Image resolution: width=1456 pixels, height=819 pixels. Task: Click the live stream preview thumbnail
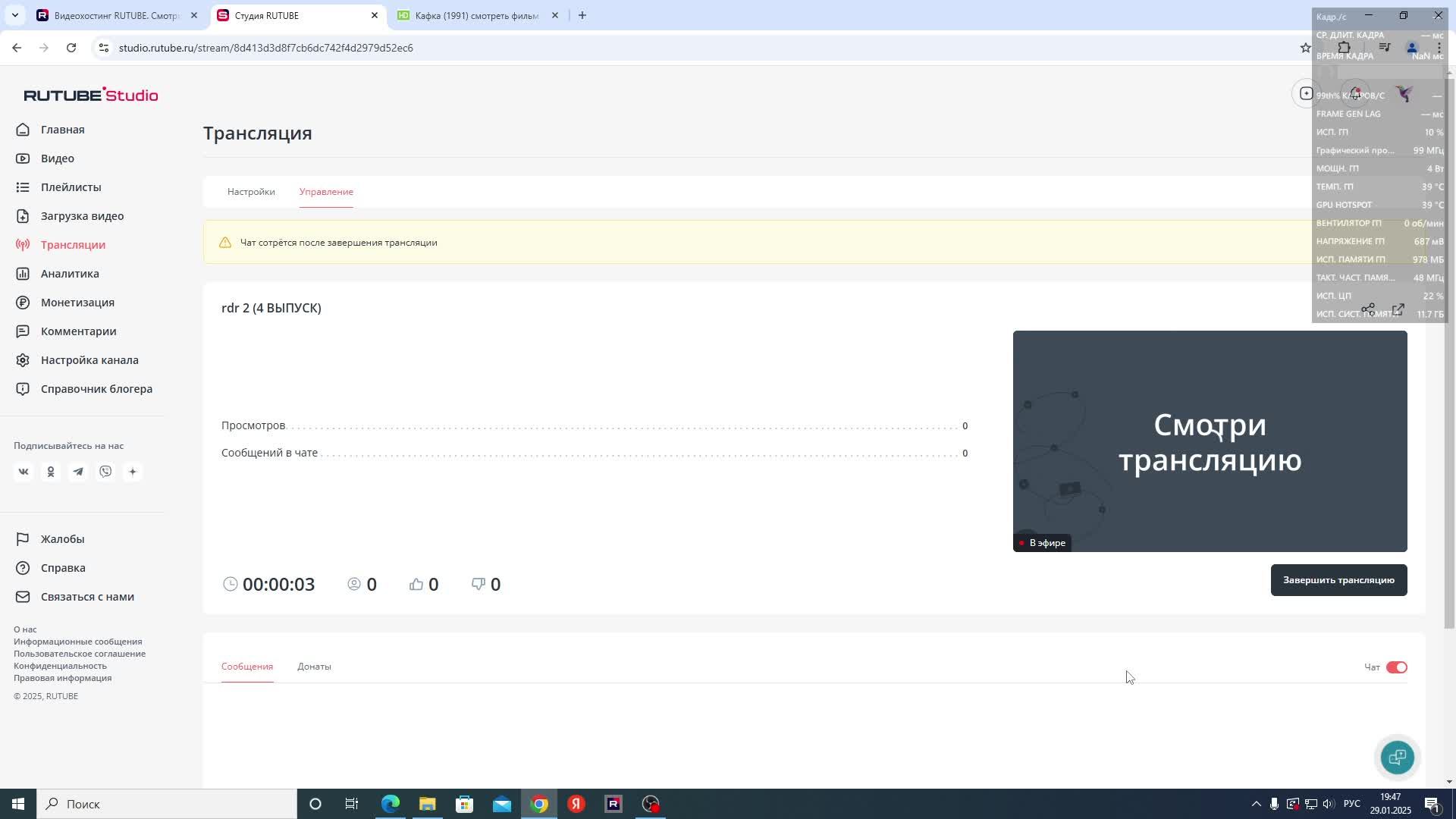pos(1210,441)
